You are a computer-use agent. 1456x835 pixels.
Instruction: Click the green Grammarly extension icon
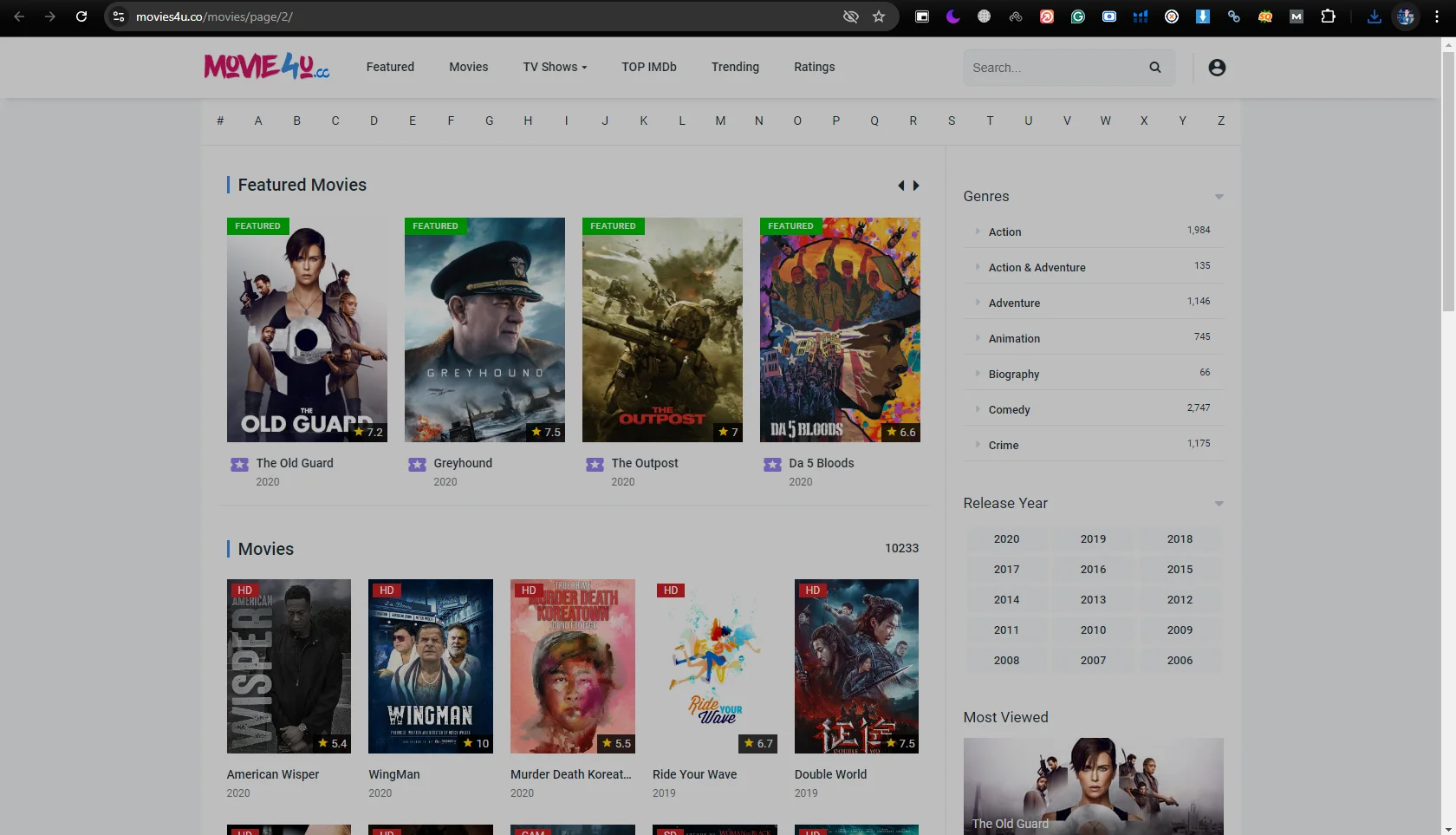pos(1078,16)
